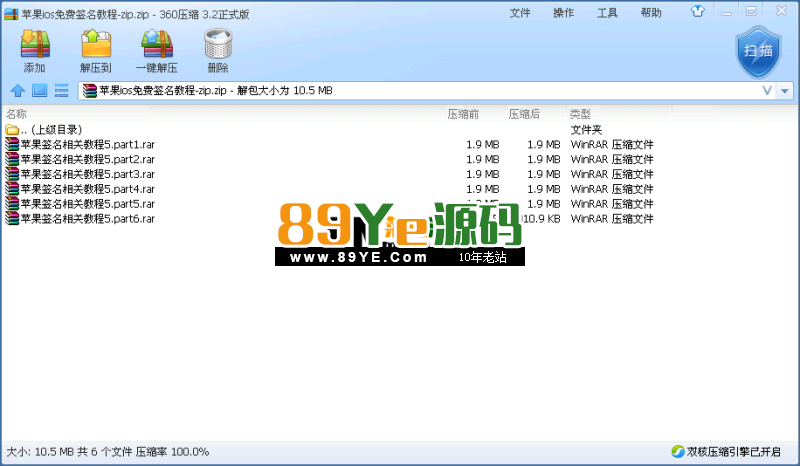Click WinRAR 压缩文件 type for part1
The width and height of the screenshot is (800, 466).
click(612, 144)
